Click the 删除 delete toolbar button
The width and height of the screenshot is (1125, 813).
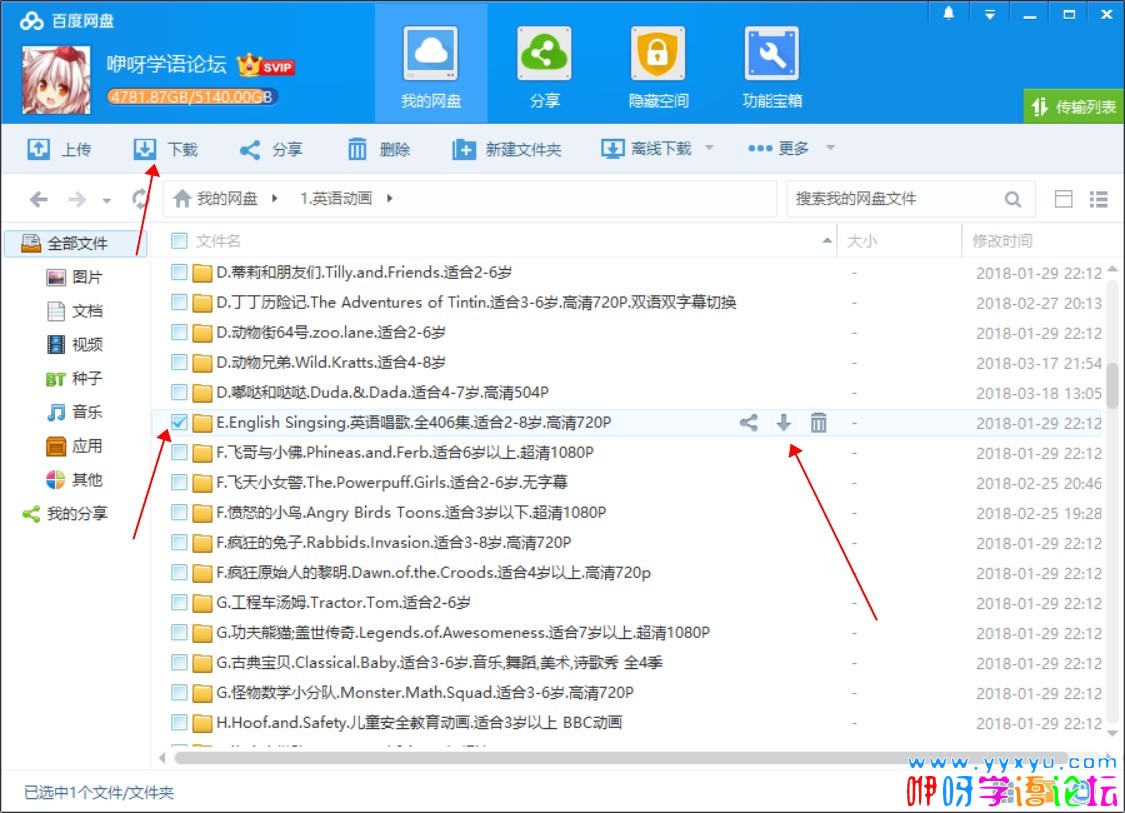point(379,149)
